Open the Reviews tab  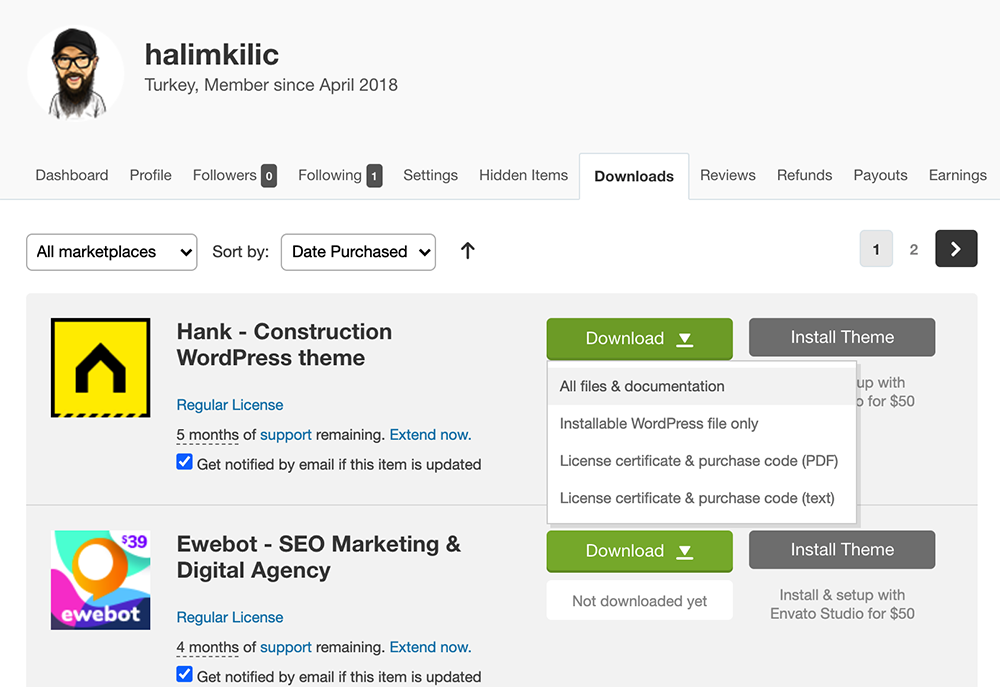(728, 175)
